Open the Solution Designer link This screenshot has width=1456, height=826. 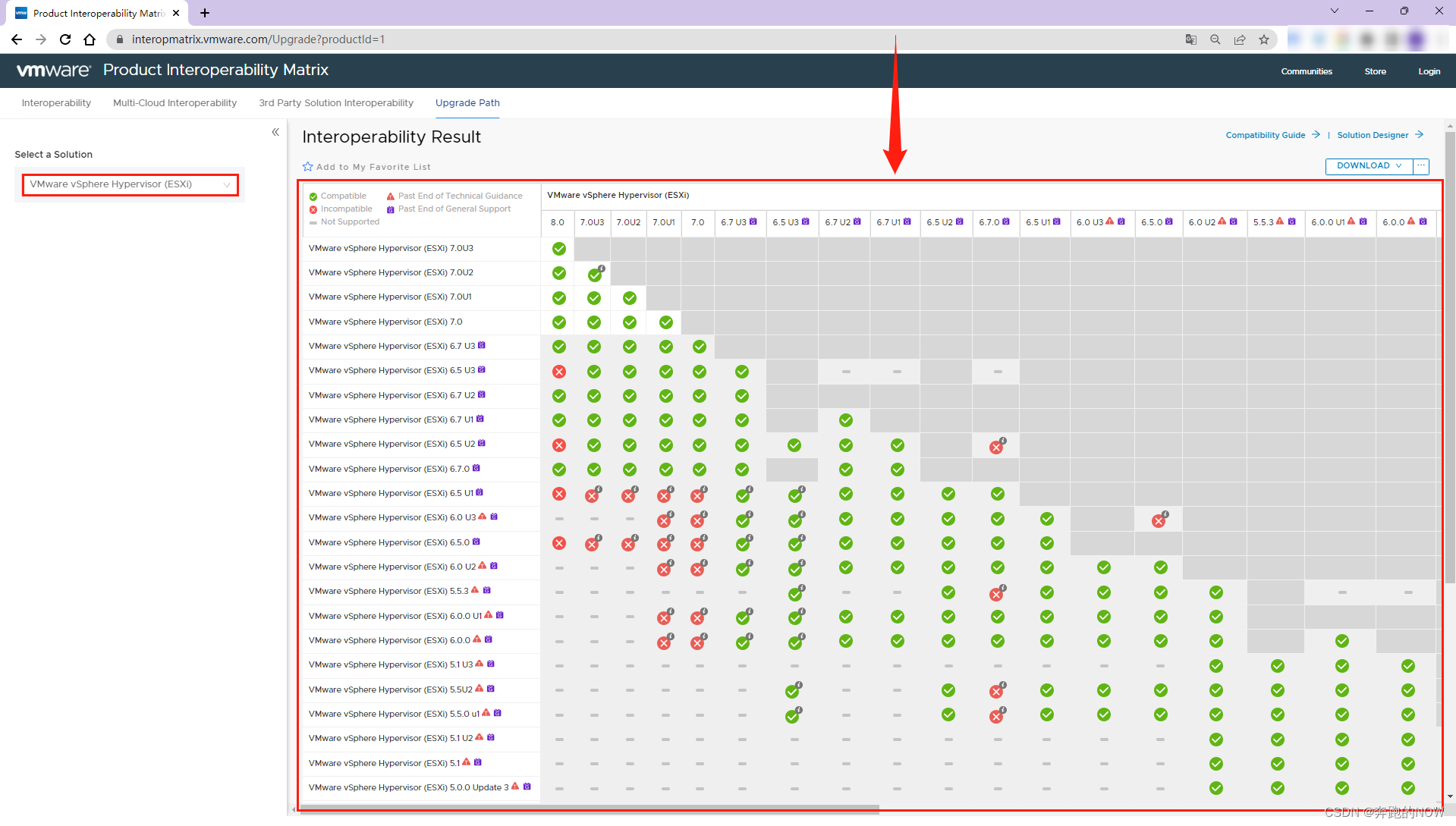[x=1380, y=135]
